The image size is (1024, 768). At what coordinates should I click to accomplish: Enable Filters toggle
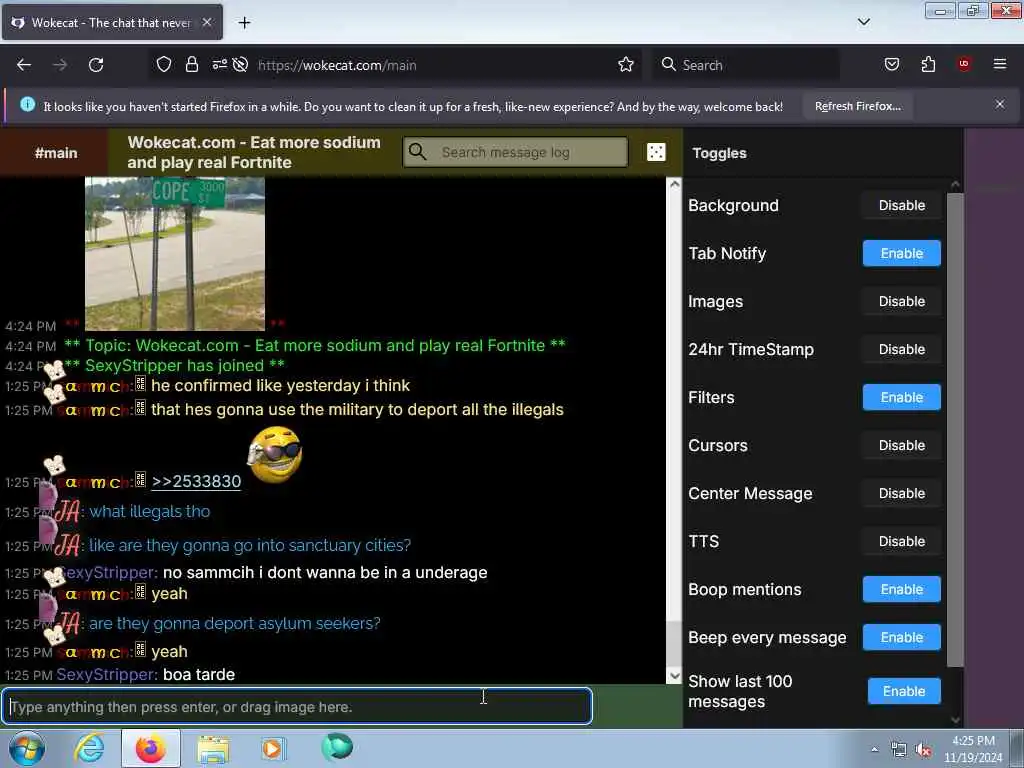(901, 397)
